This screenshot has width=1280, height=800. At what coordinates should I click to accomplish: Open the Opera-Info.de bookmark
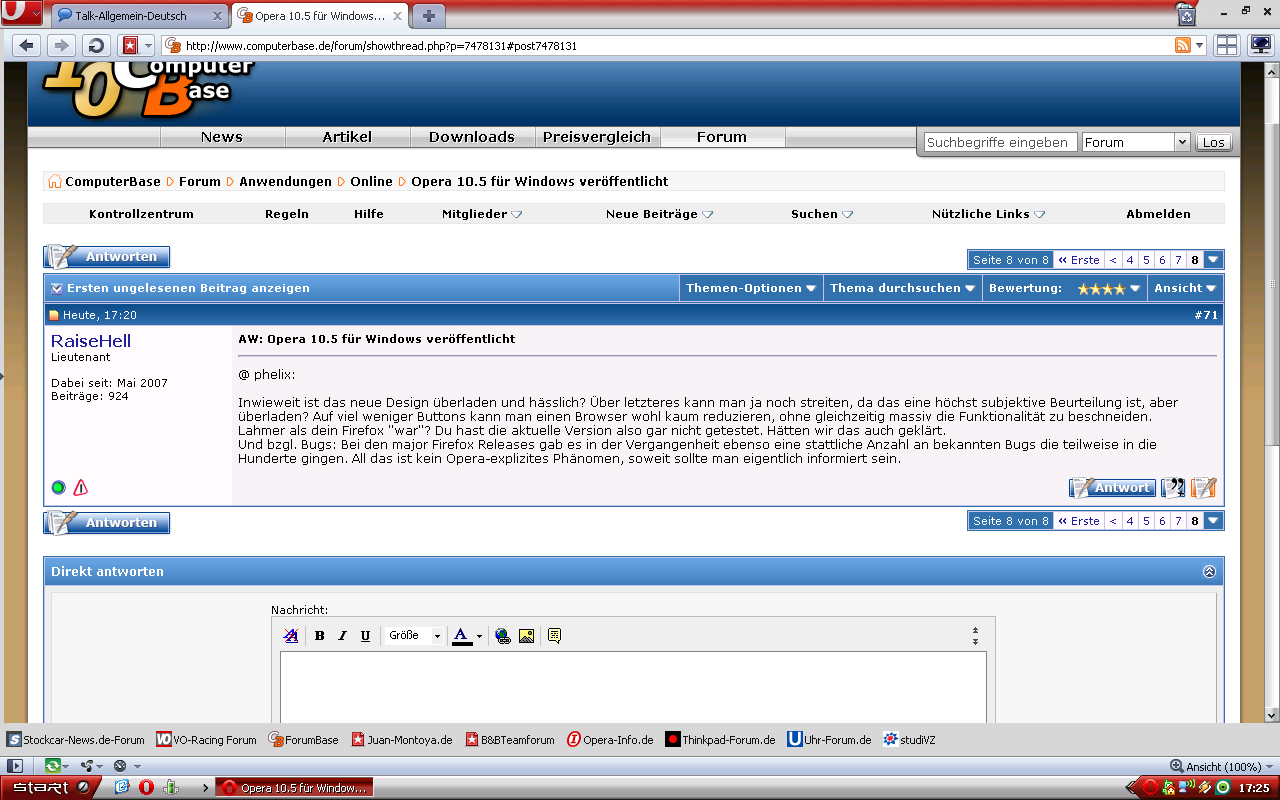pos(610,740)
